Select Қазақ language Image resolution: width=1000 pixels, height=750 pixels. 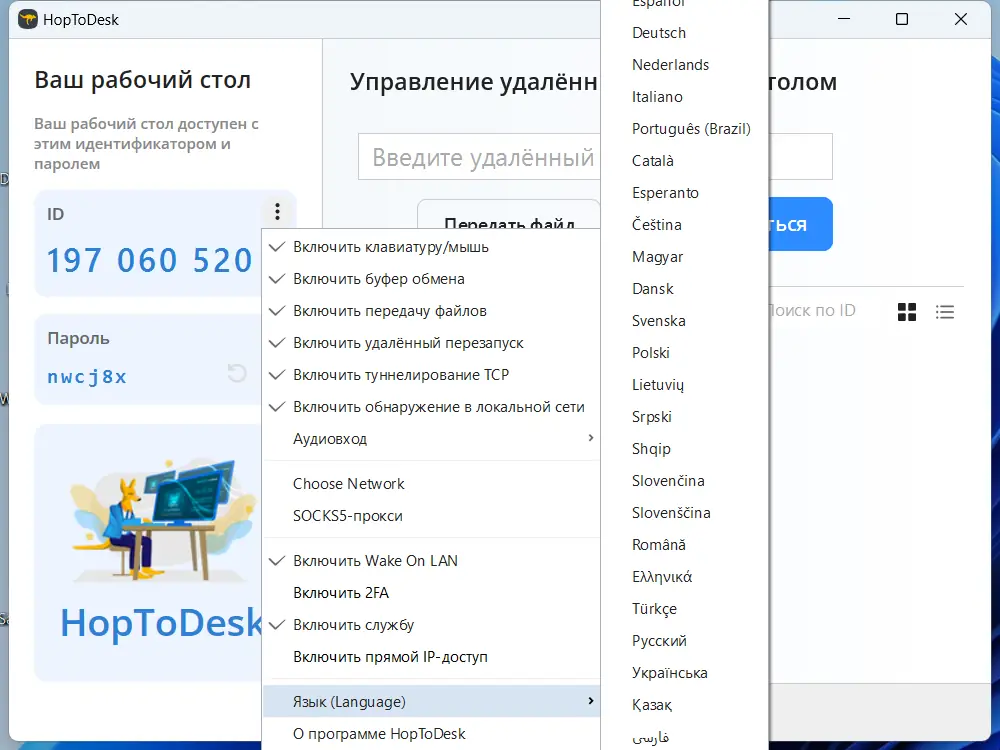coord(684,704)
